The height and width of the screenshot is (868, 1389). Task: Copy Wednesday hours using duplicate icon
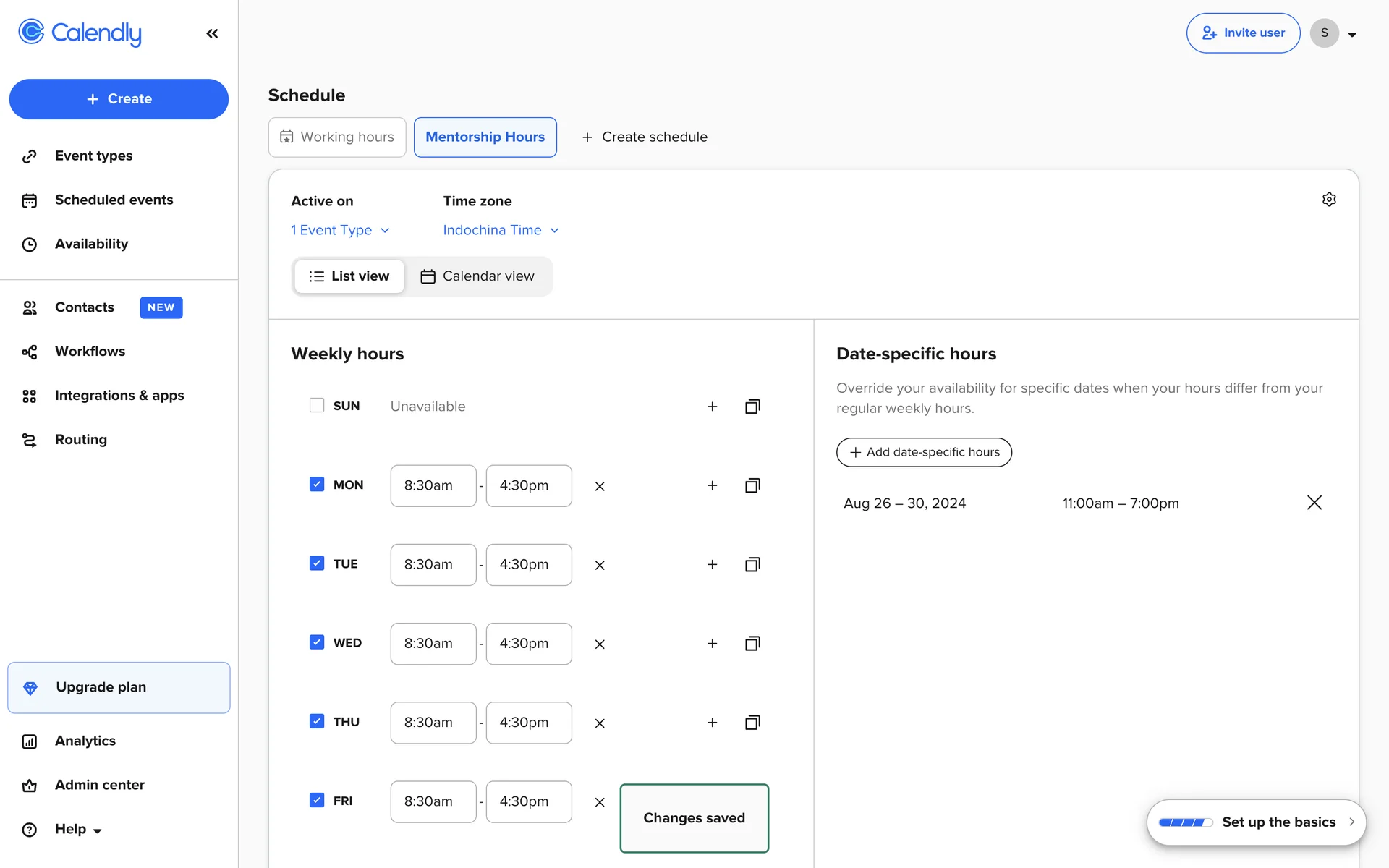752,644
